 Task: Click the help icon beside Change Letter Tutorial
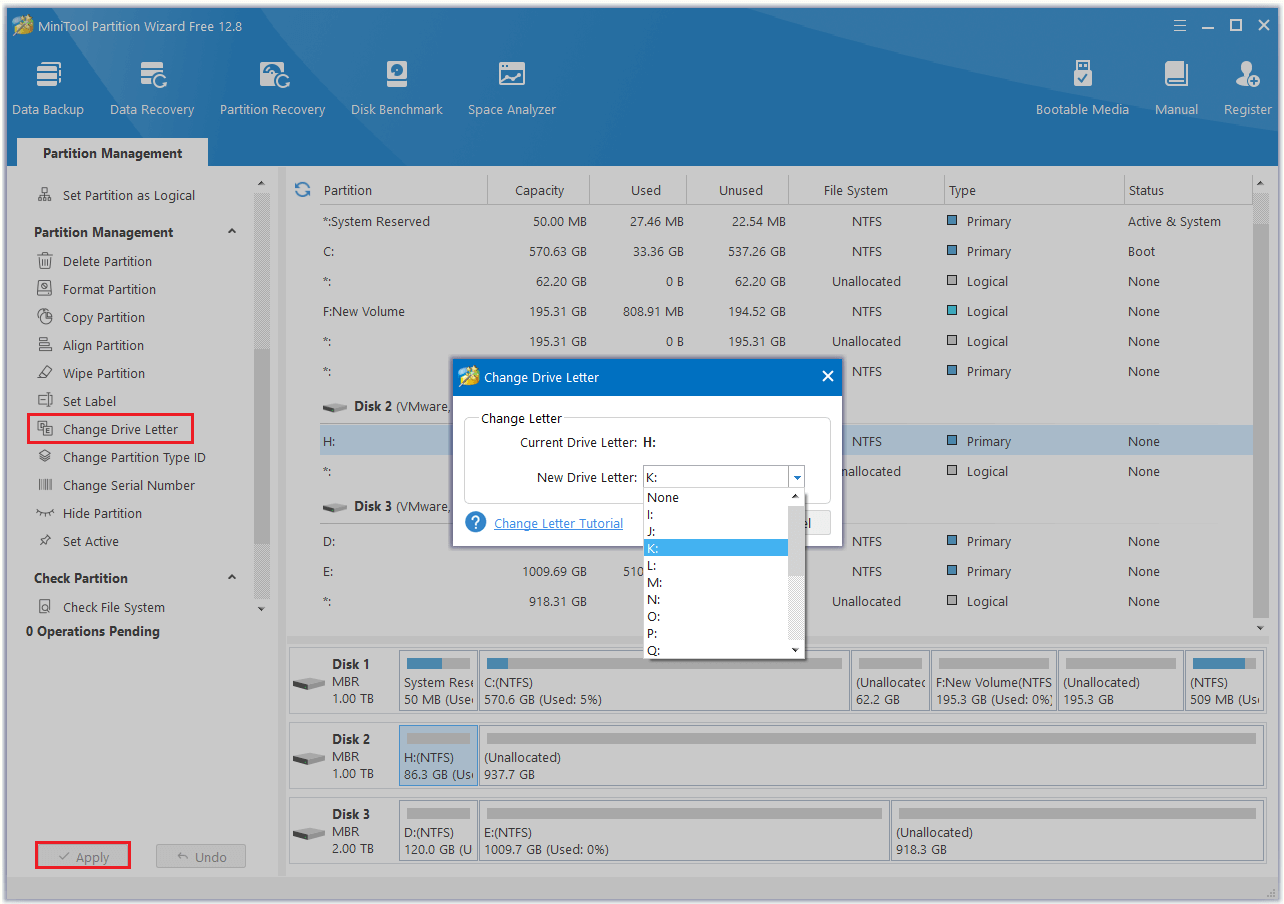tap(476, 522)
